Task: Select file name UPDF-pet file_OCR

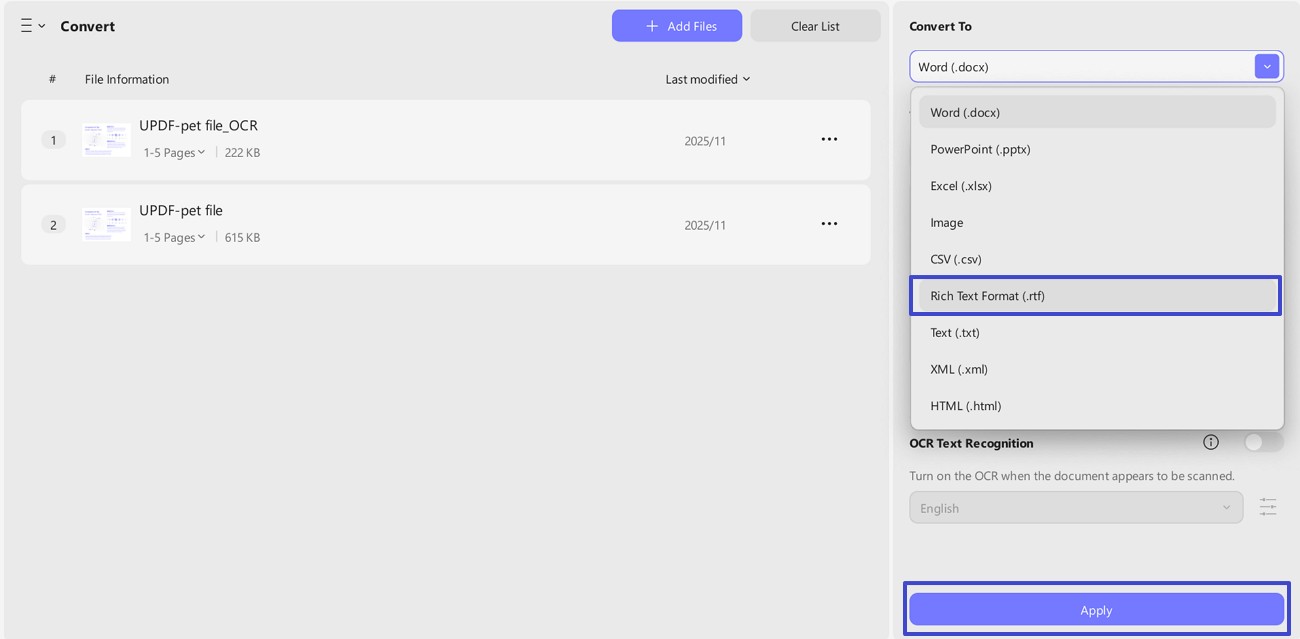Action: (198, 125)
